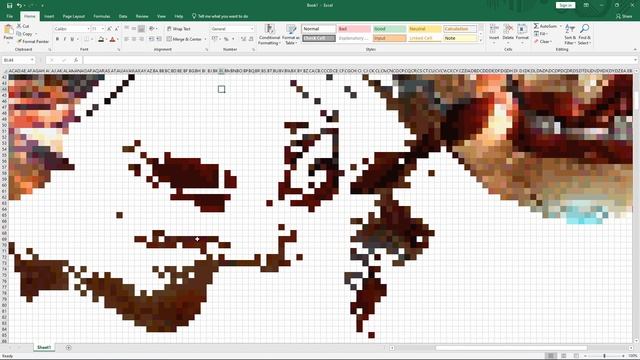Cut the selected cells
This screenshot has width=640, height=360.
(x=23, y=26)
